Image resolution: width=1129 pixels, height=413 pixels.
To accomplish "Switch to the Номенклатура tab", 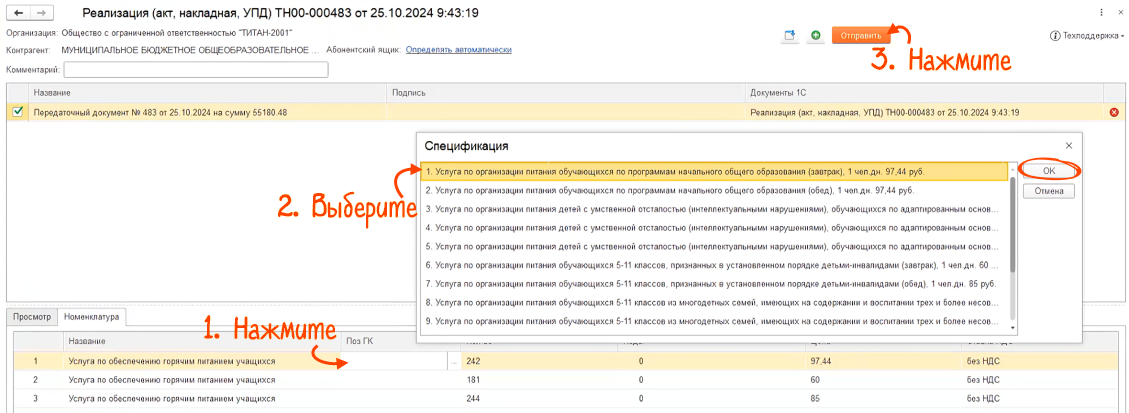I will point(94,317).
